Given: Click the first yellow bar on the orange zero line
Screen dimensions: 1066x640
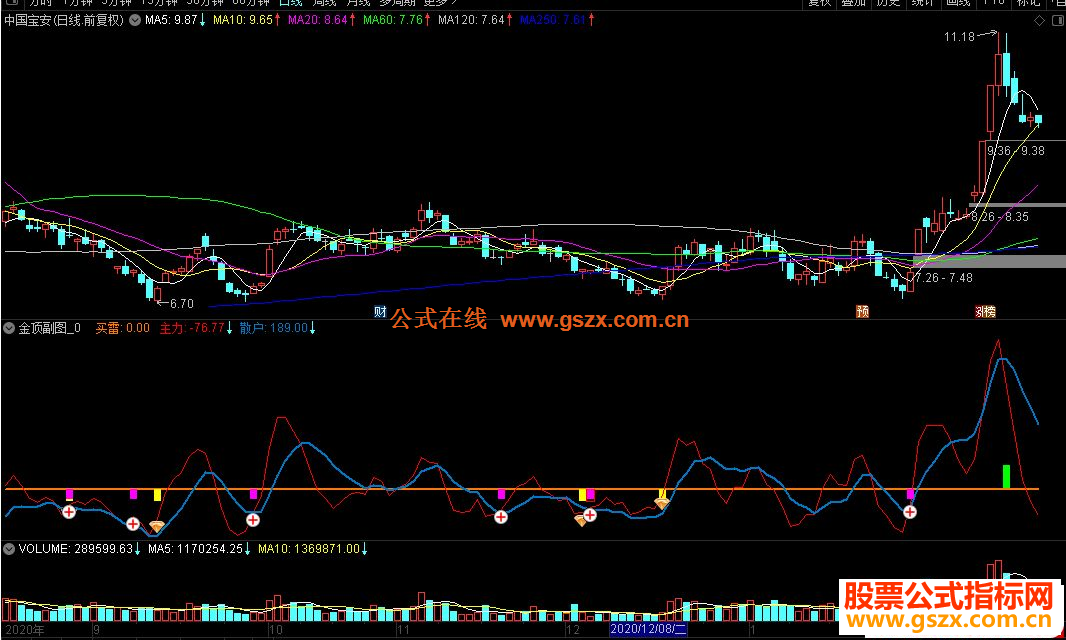Looking at the screenshot, I should (158, 494).
